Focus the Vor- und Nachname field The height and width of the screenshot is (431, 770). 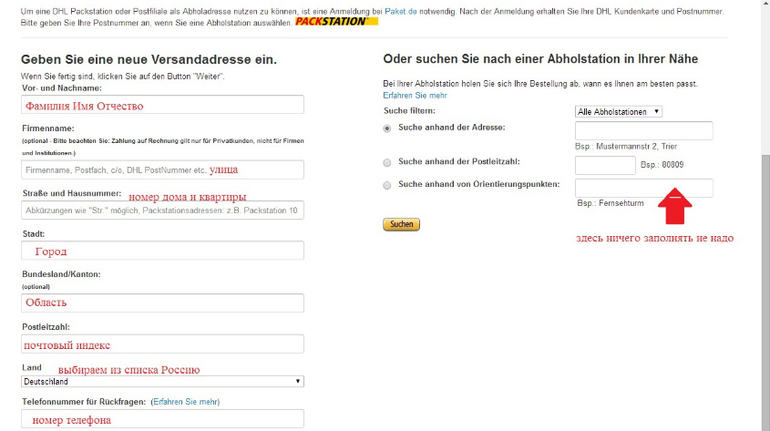(162, 105)
